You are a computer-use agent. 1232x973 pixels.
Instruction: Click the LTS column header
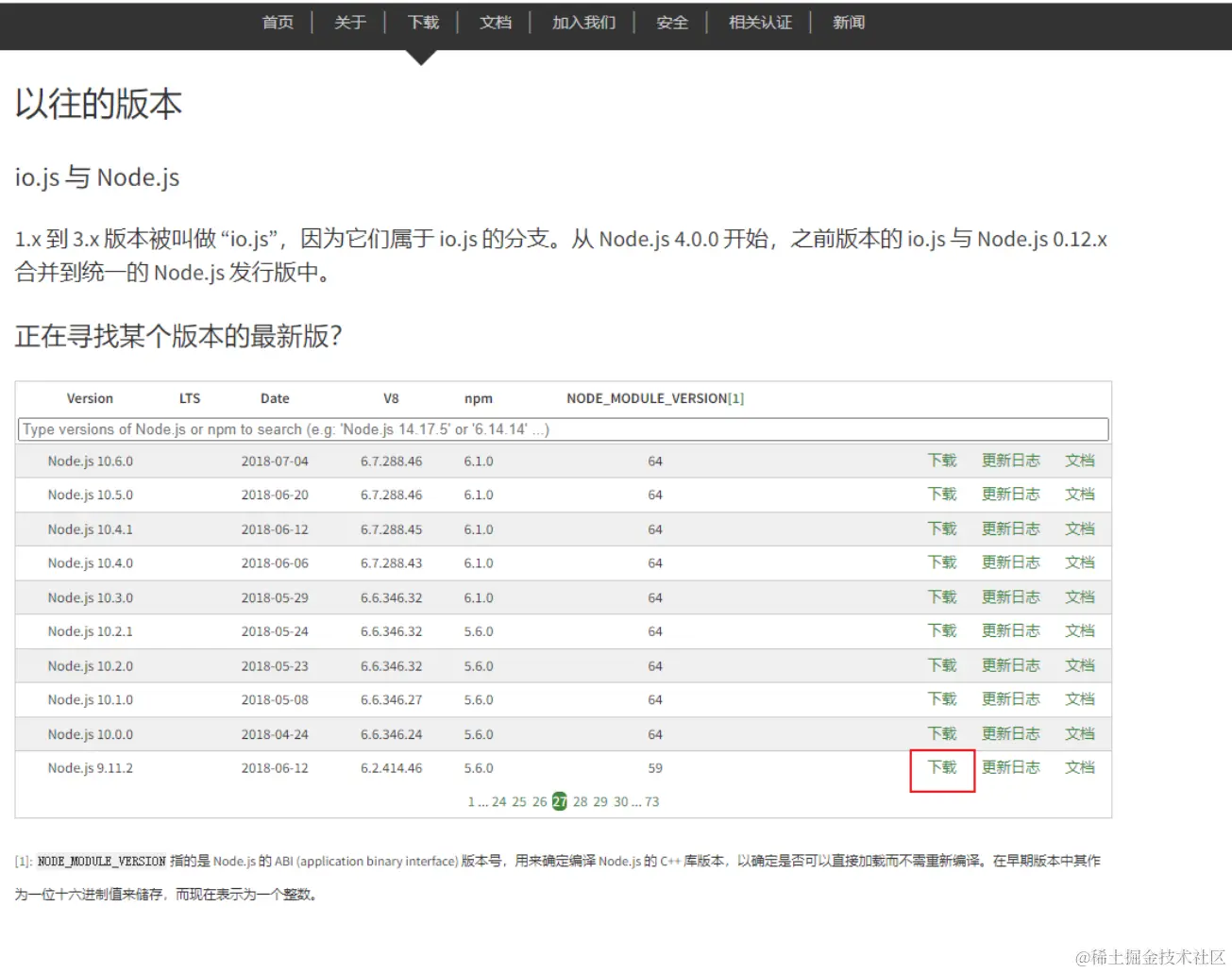point(190,399)
